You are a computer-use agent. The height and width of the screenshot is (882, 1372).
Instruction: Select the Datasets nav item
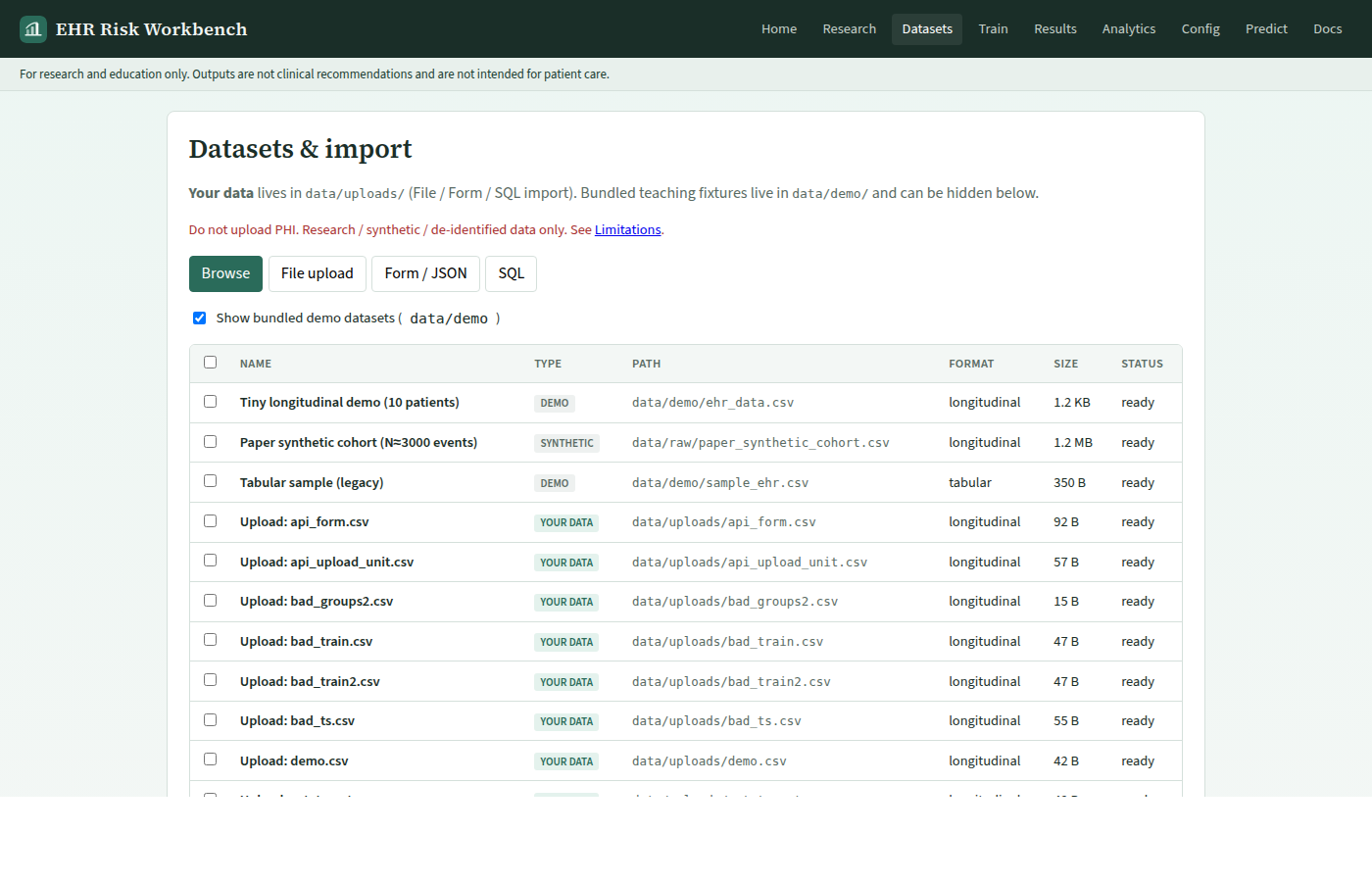pyautogui.click(x=927, y=29)
